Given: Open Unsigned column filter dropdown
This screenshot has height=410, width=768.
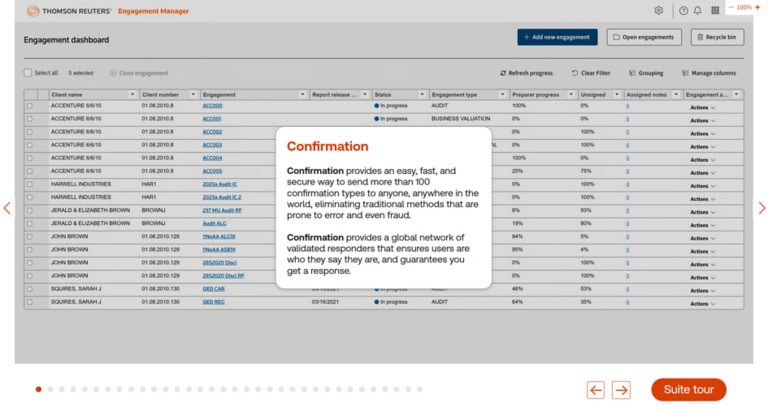Looking at the screenshot, I should 617,95.
